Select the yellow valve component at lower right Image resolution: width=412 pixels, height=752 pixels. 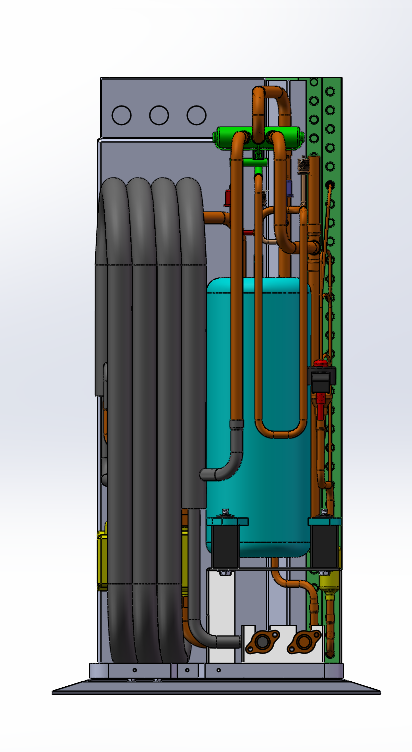[330, 582]
